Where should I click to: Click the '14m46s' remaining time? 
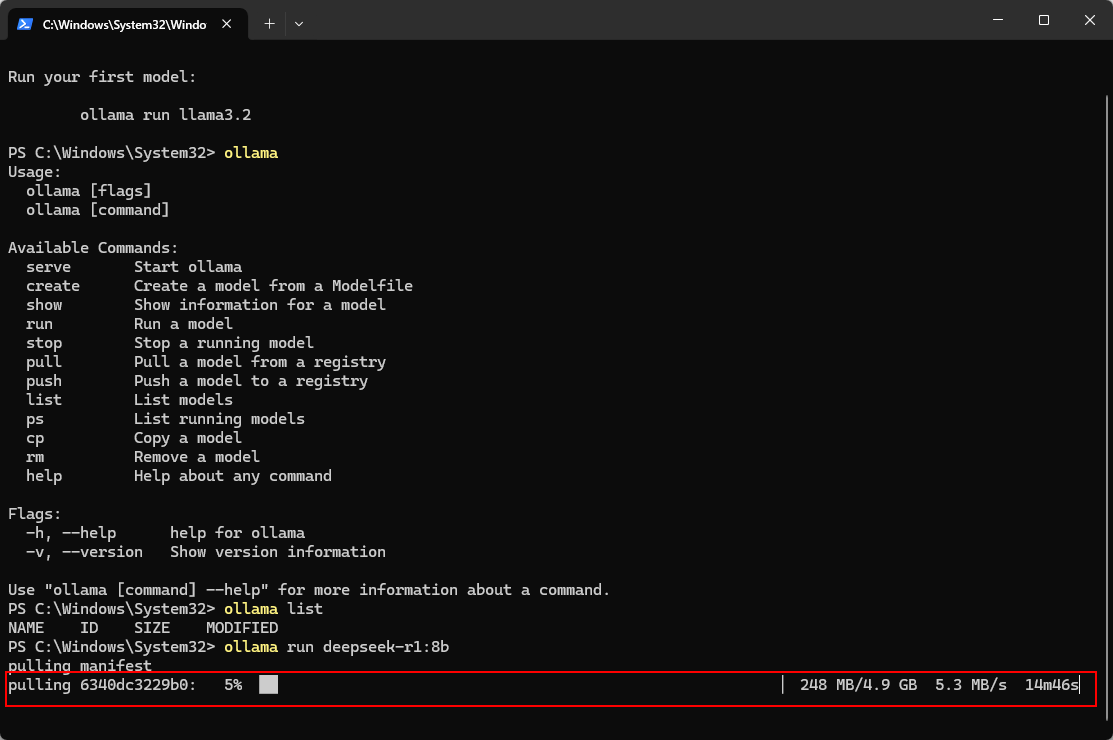[1051, 685]
